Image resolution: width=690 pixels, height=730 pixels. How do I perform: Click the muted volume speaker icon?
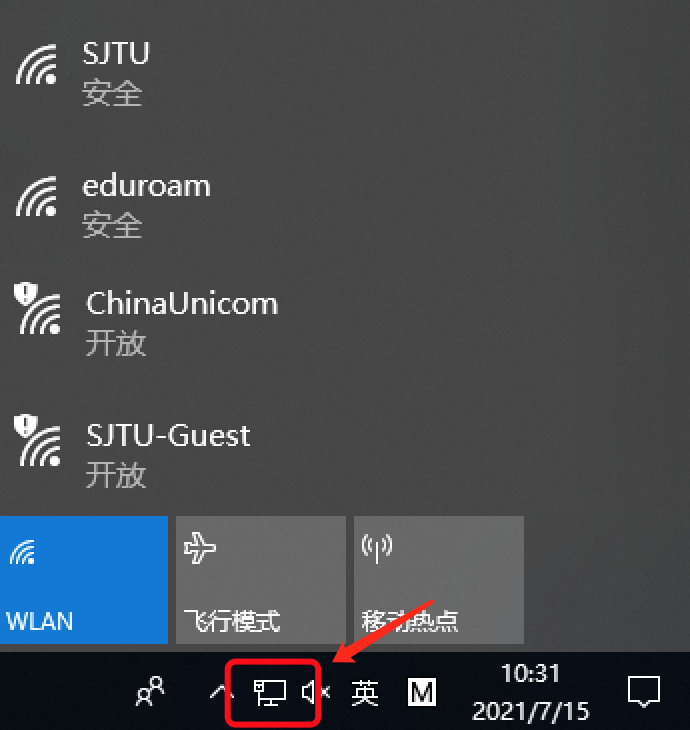(x=316, y=692)
